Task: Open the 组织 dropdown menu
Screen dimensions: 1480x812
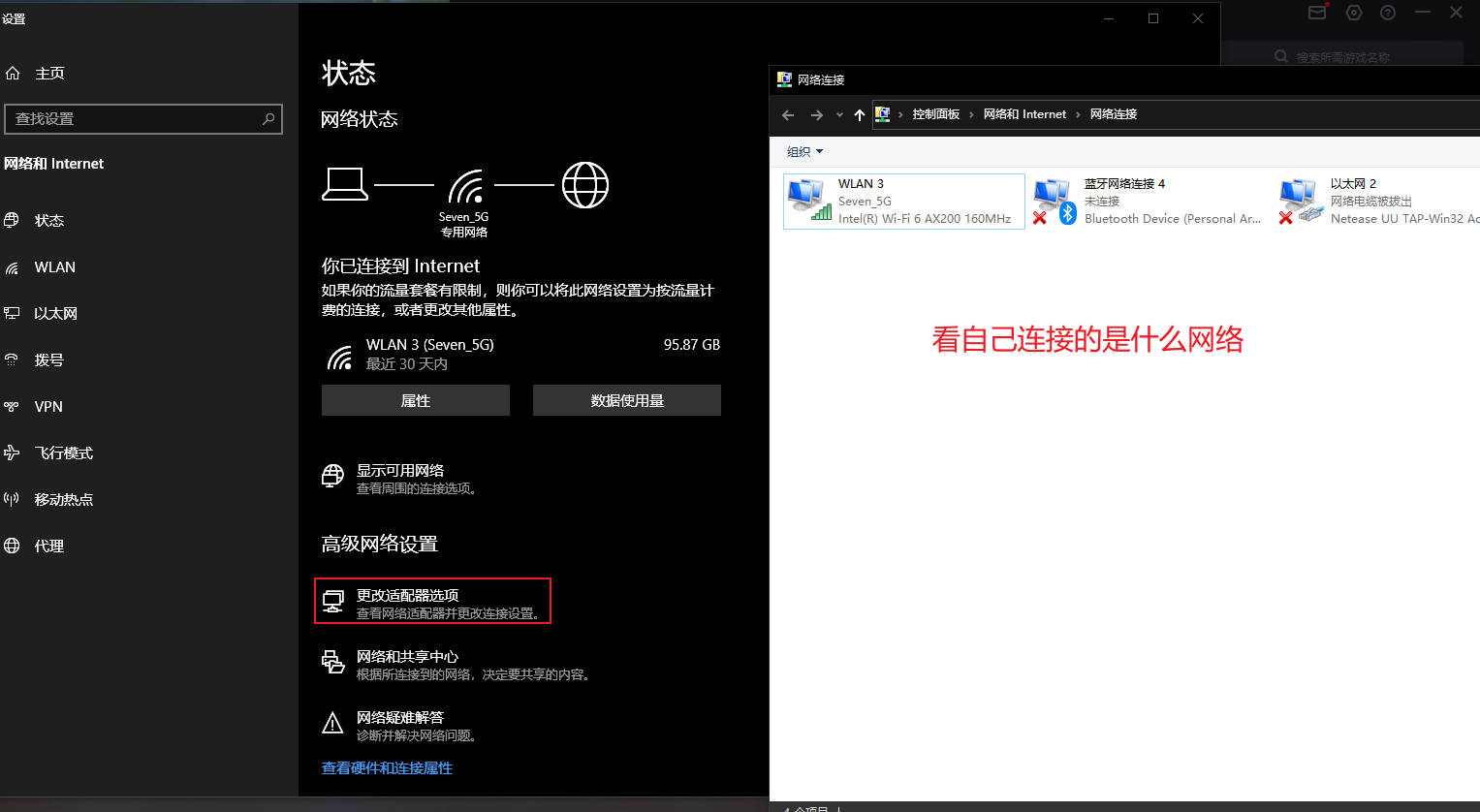Action: click(804, 152)
